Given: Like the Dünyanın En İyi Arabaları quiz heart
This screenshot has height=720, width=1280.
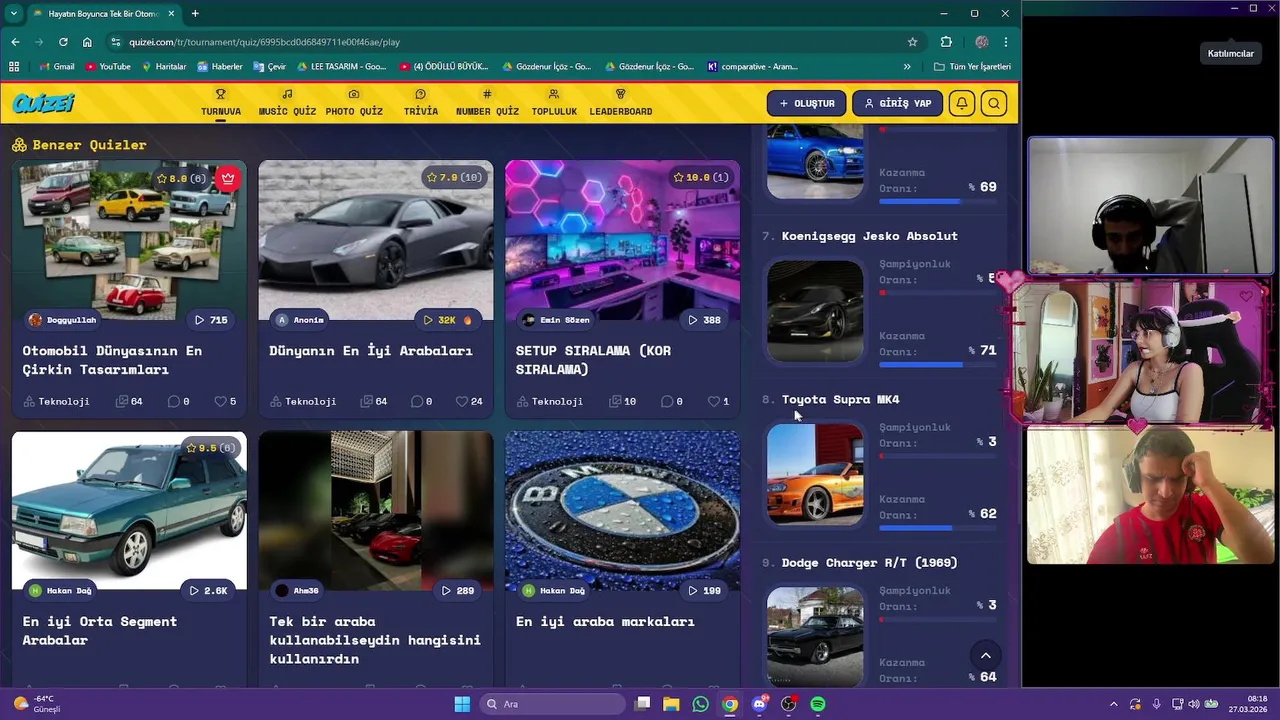Looking at the screenshot, I should click(x=469, y=401).
